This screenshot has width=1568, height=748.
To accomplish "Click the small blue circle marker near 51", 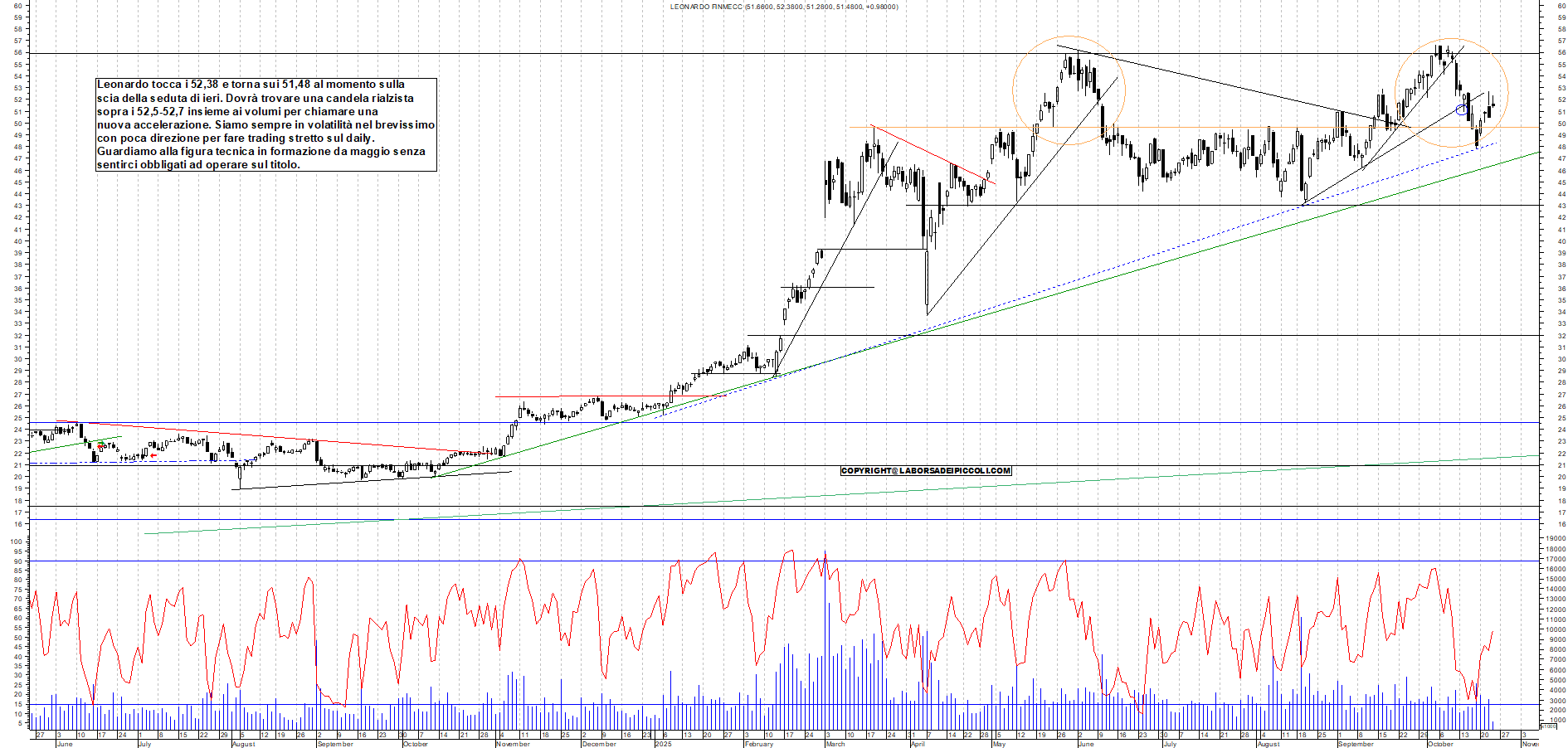I will click(1462, 109).
